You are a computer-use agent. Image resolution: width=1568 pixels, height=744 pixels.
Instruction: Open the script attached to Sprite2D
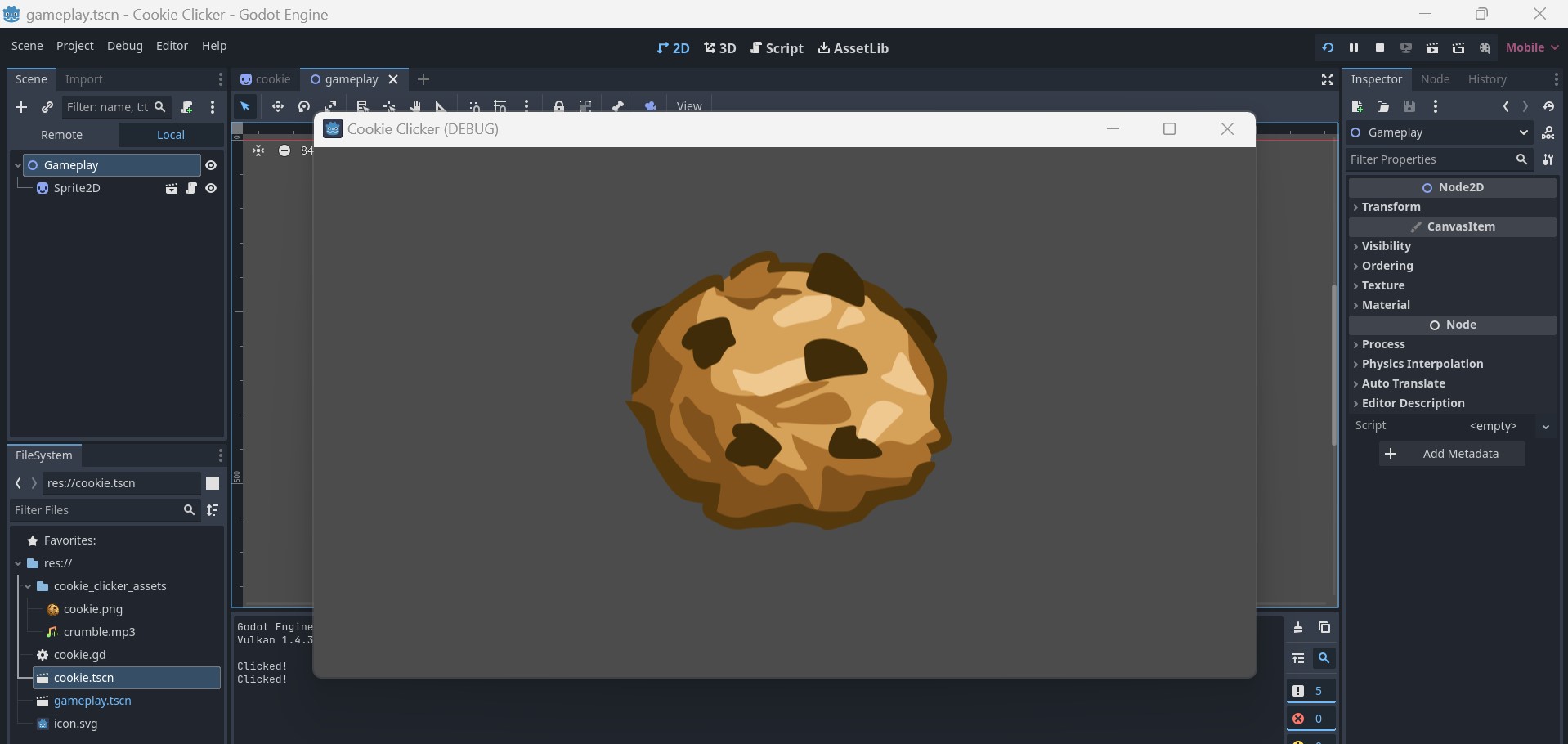click(191, 189)
